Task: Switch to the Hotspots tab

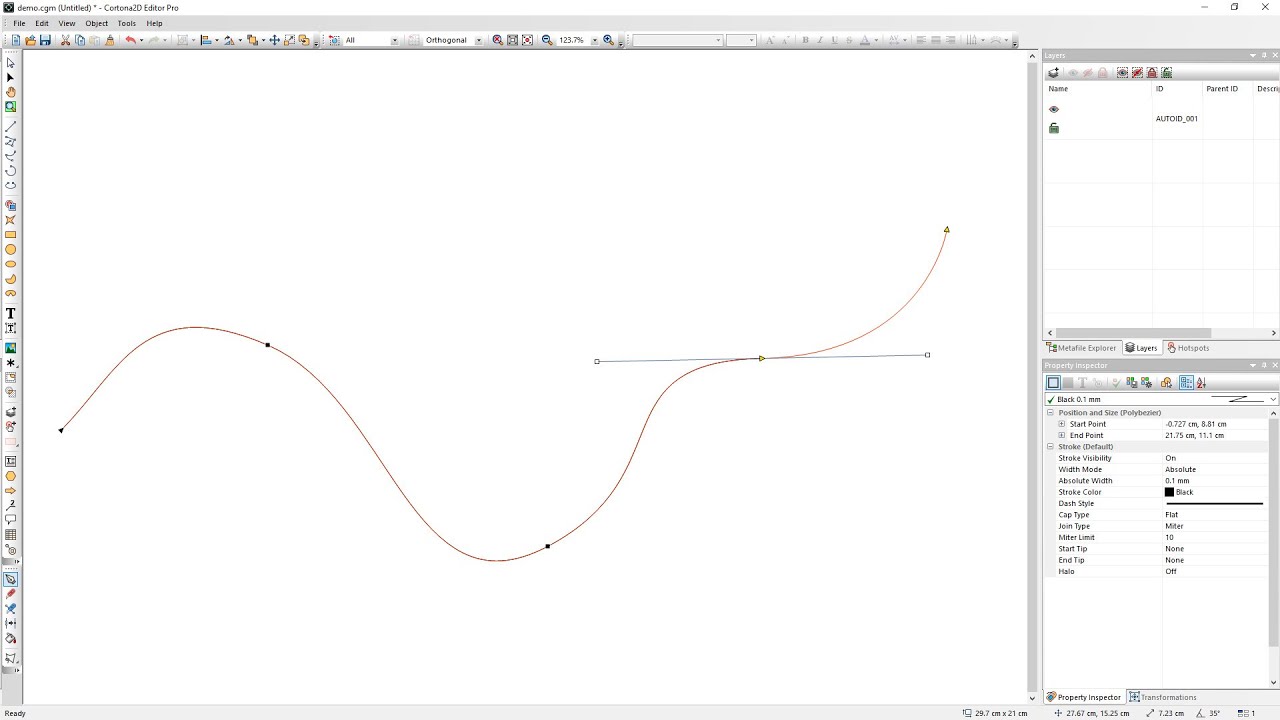Action: (x=1188, y=348)
